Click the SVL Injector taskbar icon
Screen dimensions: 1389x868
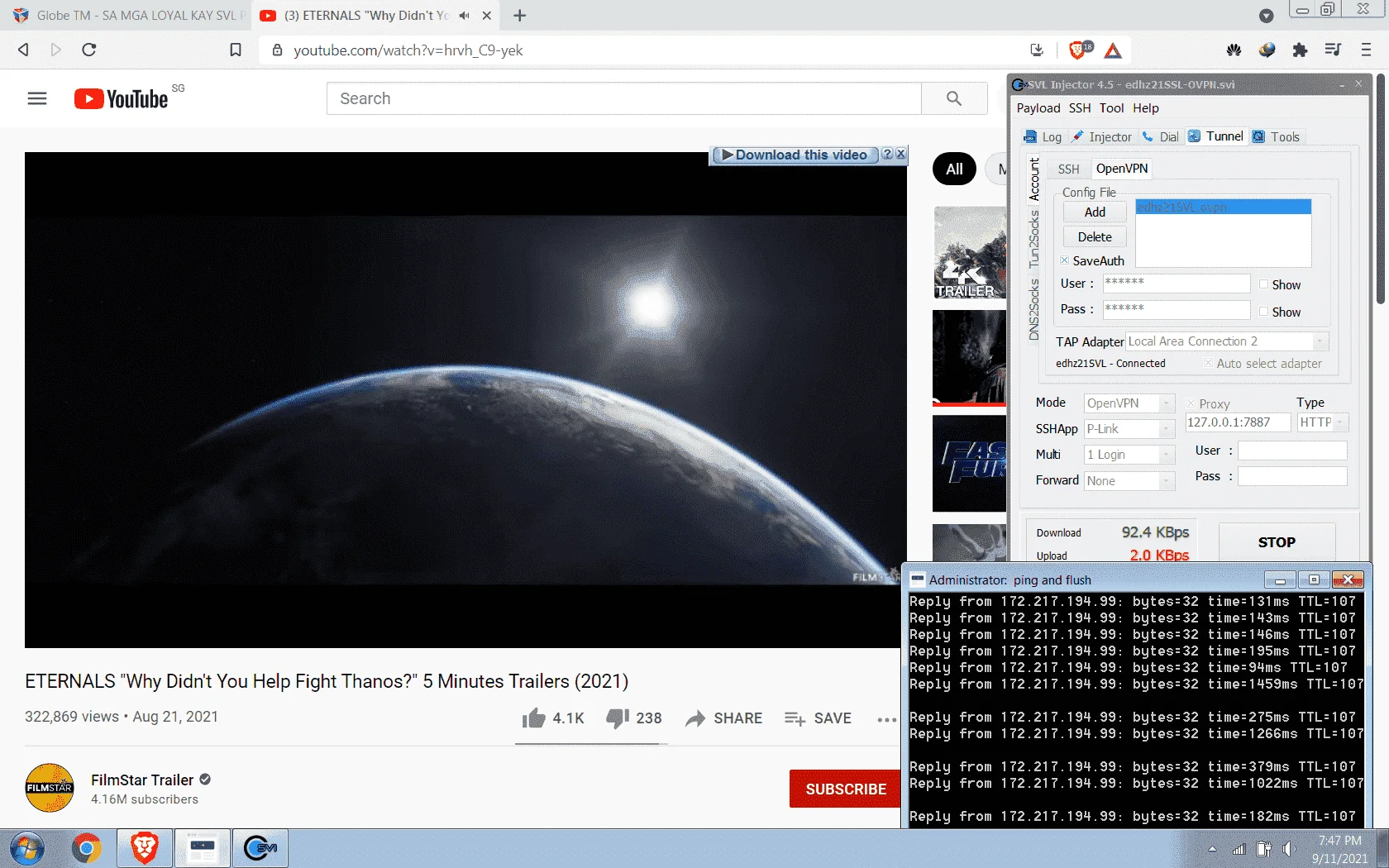pos(260,848)
